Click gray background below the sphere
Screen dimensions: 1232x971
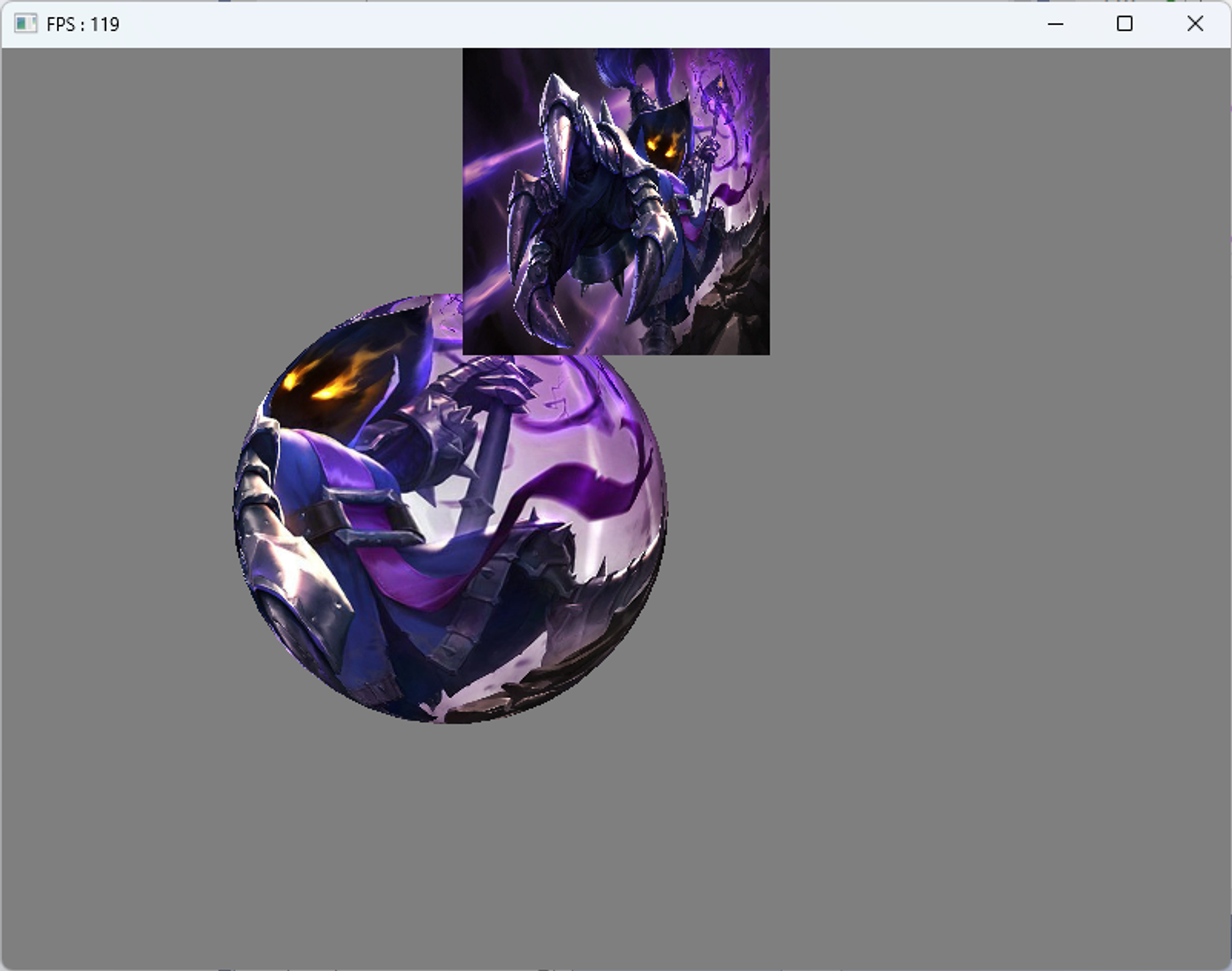pyautogui.click(x=450, y=844)
